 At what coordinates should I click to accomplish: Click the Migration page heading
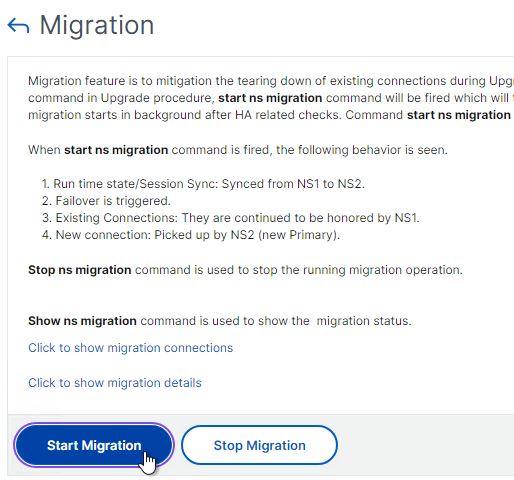[97, 25]
